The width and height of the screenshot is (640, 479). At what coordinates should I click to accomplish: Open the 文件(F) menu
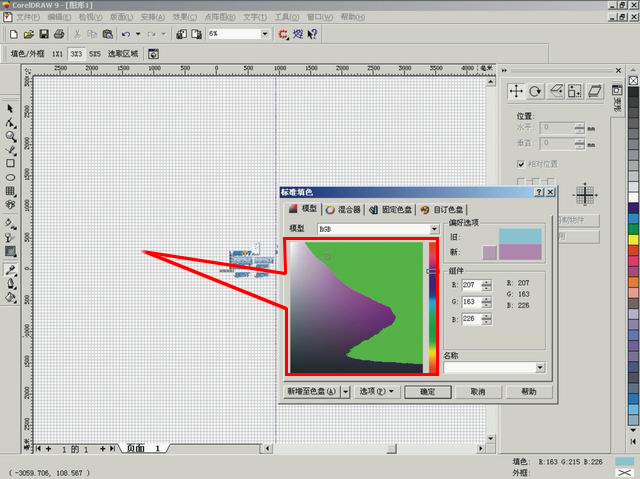coord(28,17)
